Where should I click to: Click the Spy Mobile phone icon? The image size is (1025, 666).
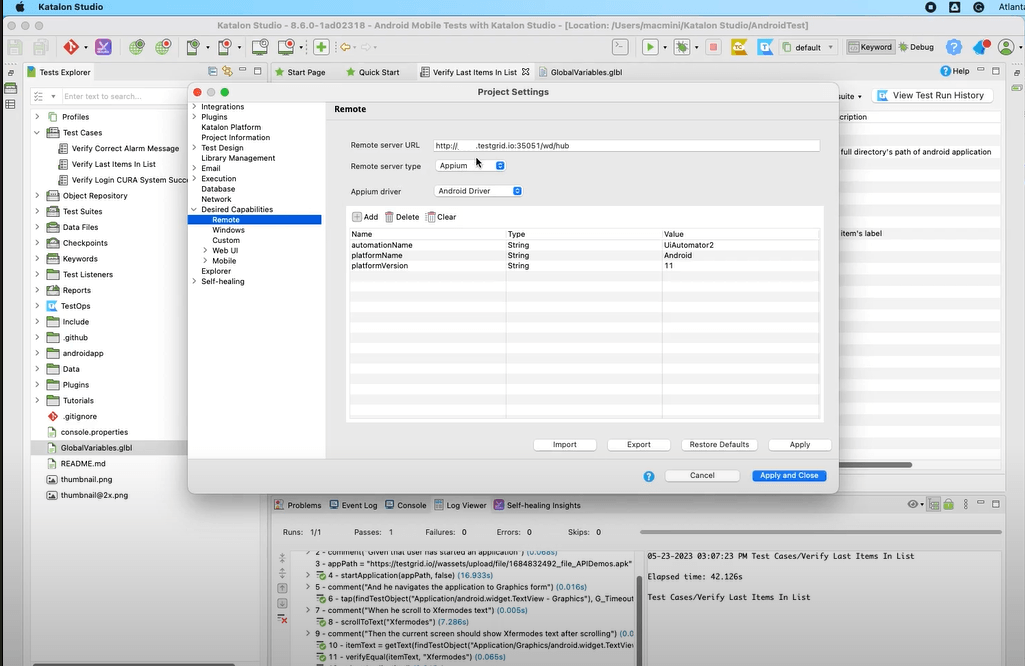(192, 47)
